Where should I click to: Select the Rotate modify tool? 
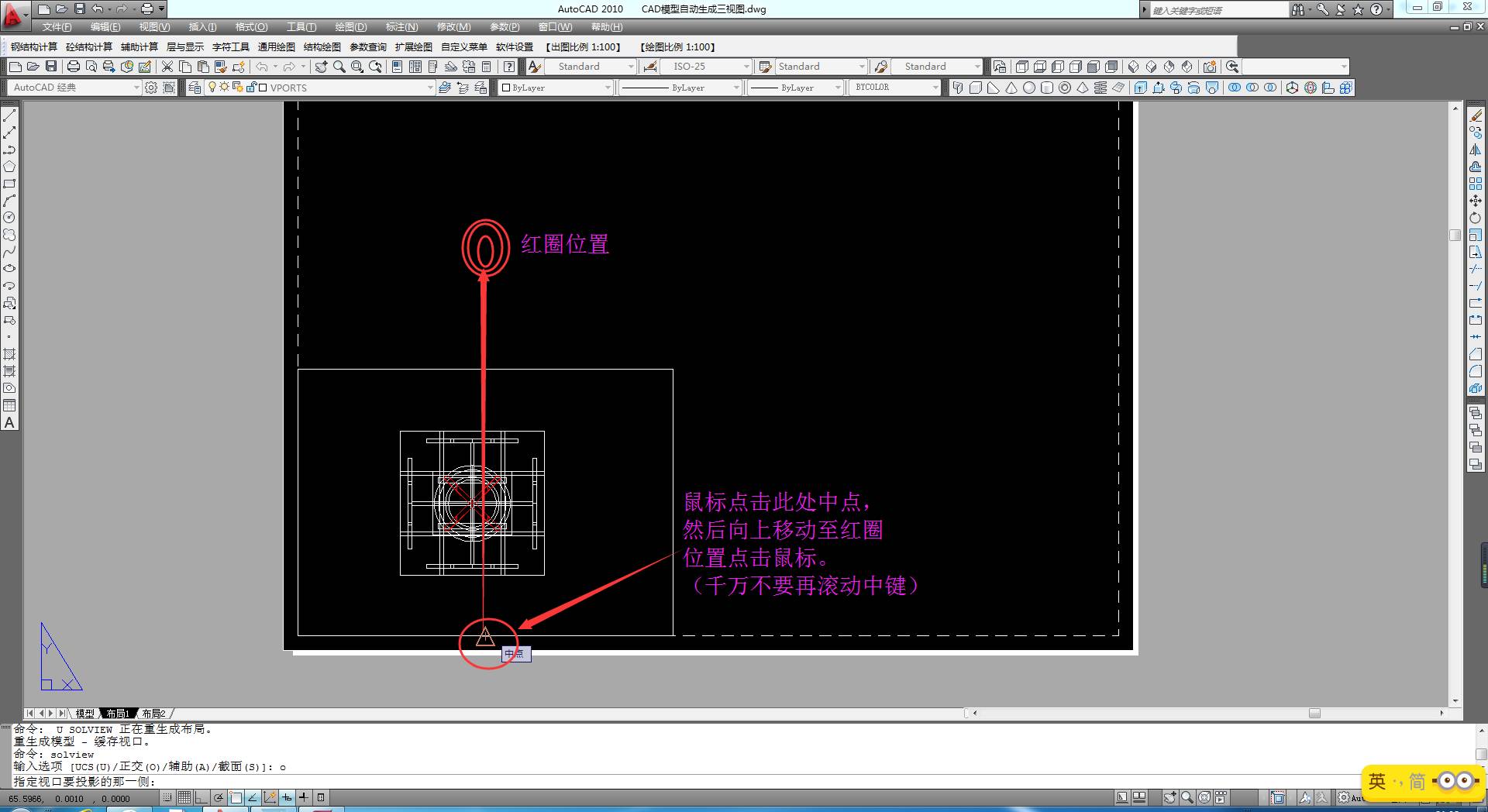pos(1476,218)
